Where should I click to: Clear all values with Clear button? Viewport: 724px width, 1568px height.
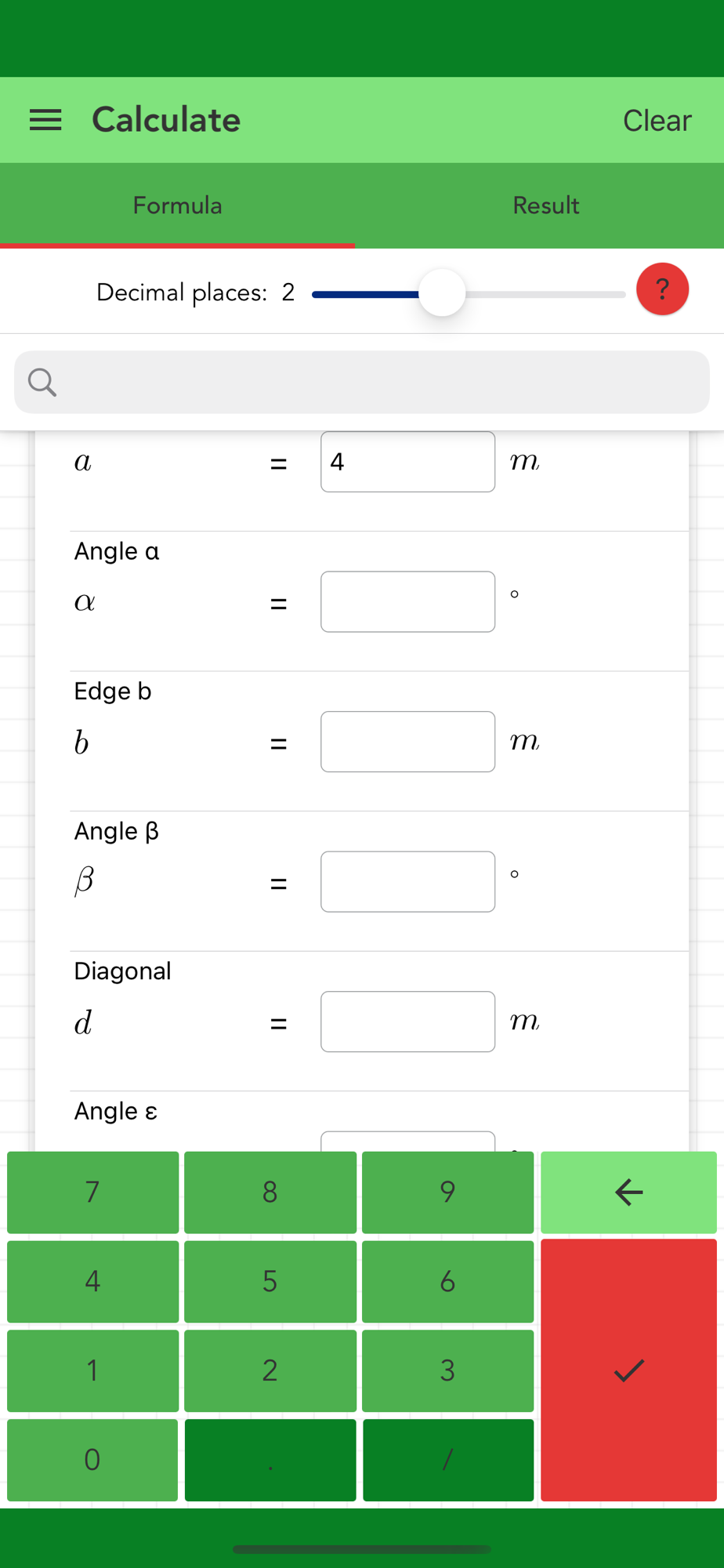tap(657, 120)
